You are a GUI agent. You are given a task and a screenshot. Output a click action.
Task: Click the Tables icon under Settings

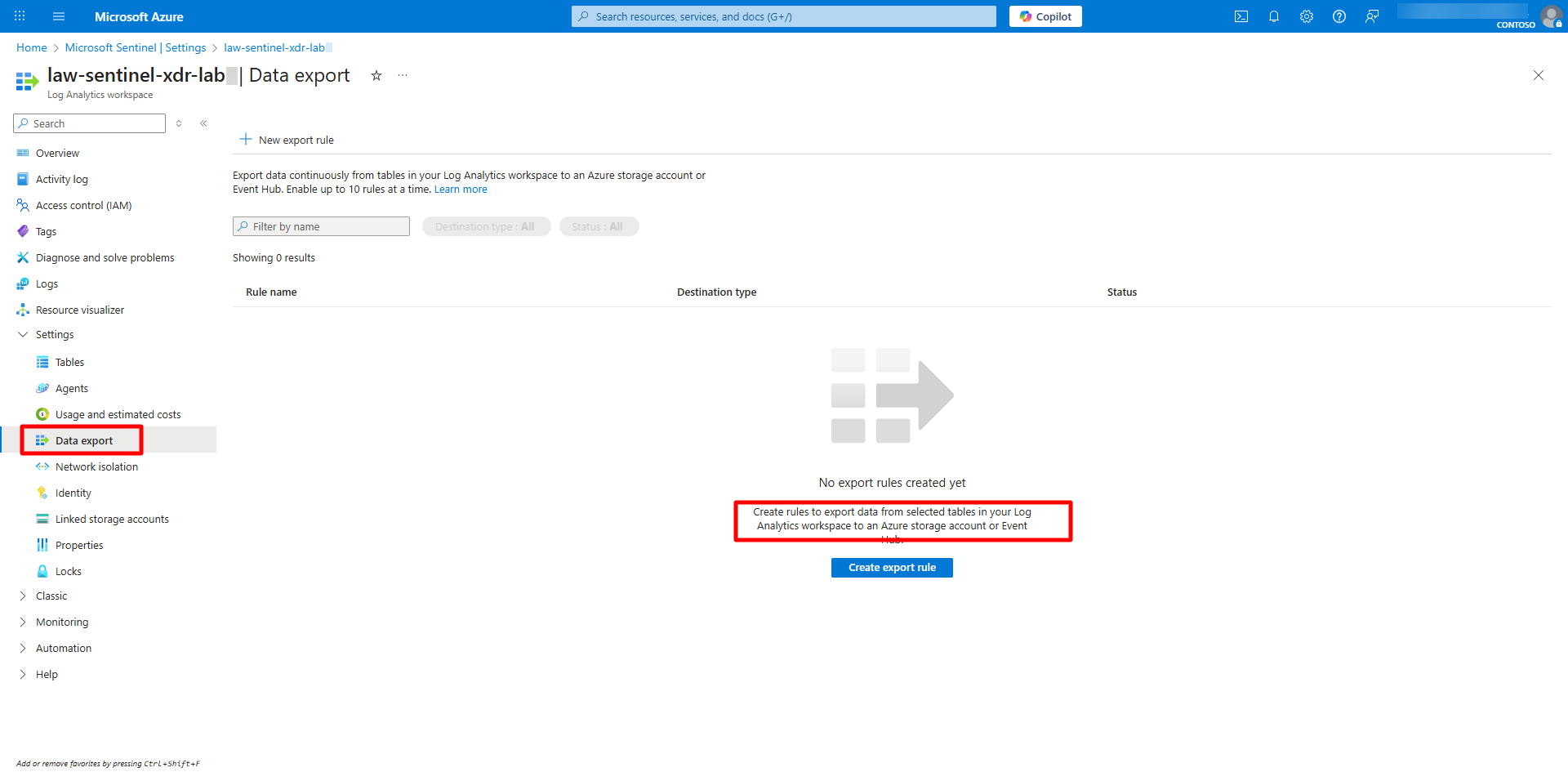pyautogui.click(x=42, y=362)
